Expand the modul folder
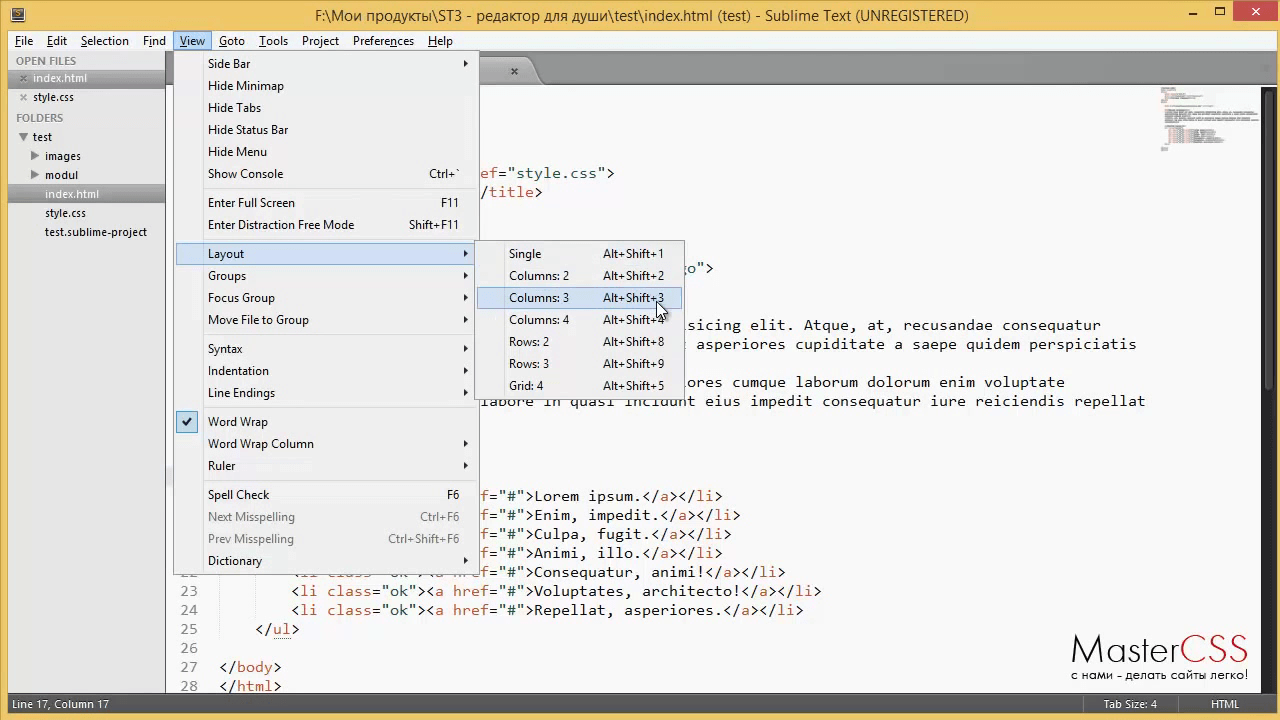 (x=35, y=175)
